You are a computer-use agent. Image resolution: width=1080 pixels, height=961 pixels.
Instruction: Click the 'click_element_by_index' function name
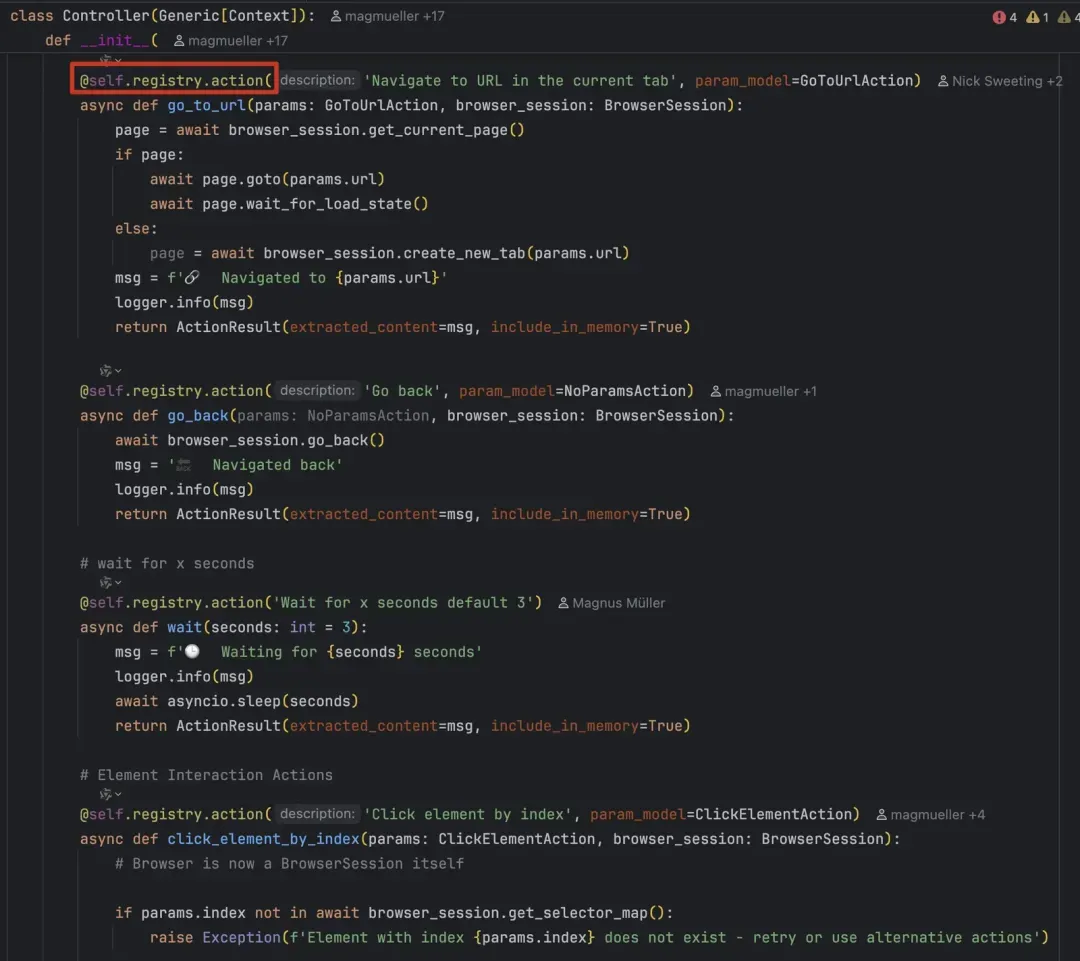tap(264, 839)
